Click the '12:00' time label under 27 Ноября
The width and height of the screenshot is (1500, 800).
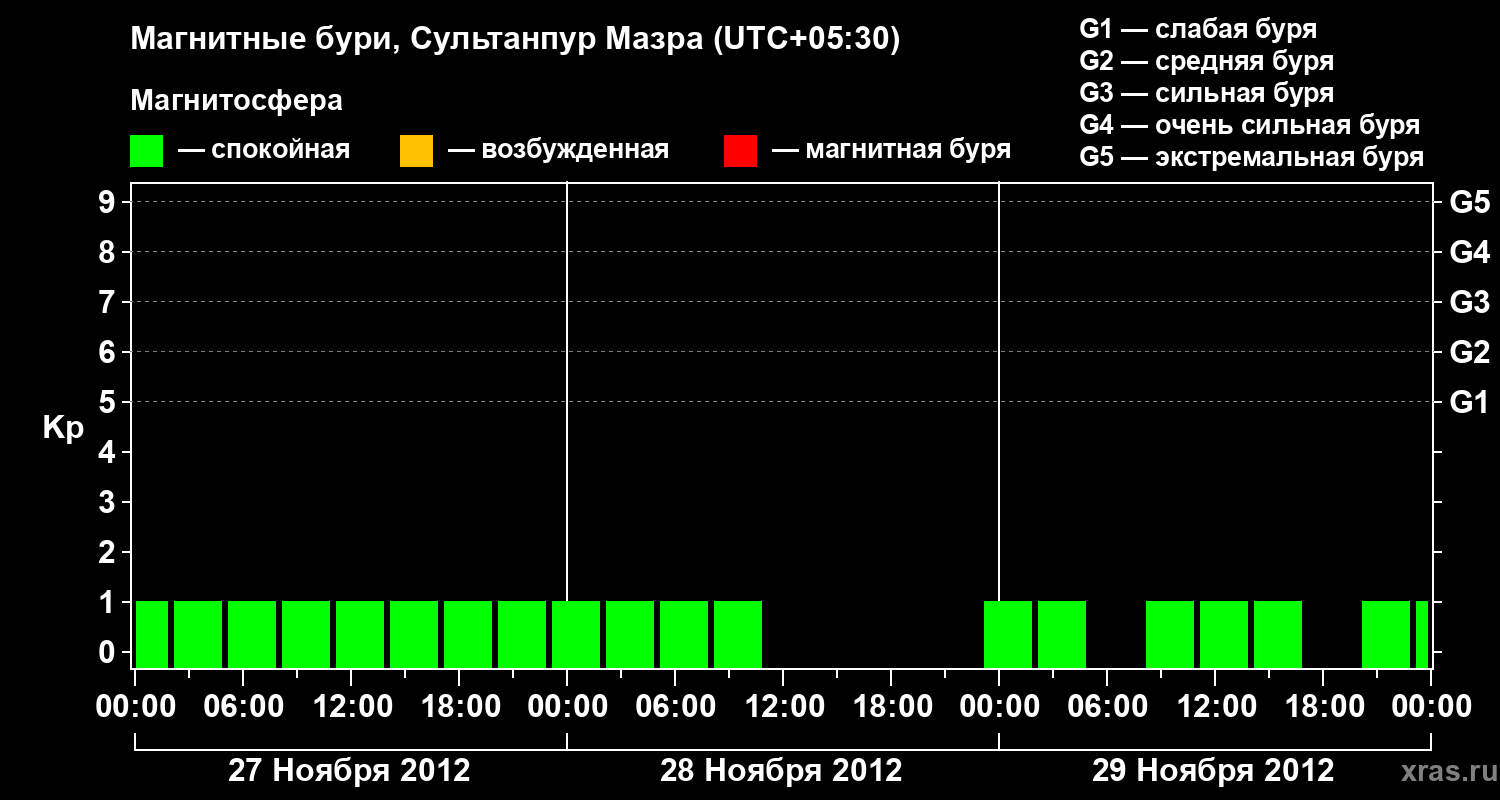click(x=351, y=706)
